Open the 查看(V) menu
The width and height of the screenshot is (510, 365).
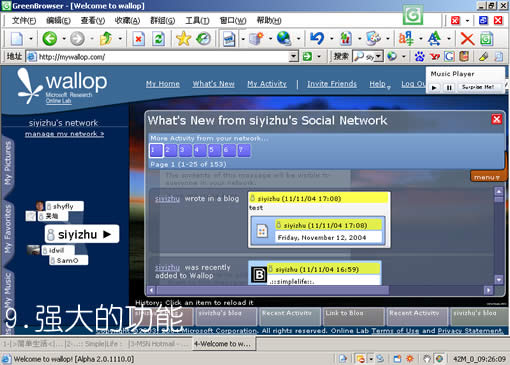pos(93,21)
